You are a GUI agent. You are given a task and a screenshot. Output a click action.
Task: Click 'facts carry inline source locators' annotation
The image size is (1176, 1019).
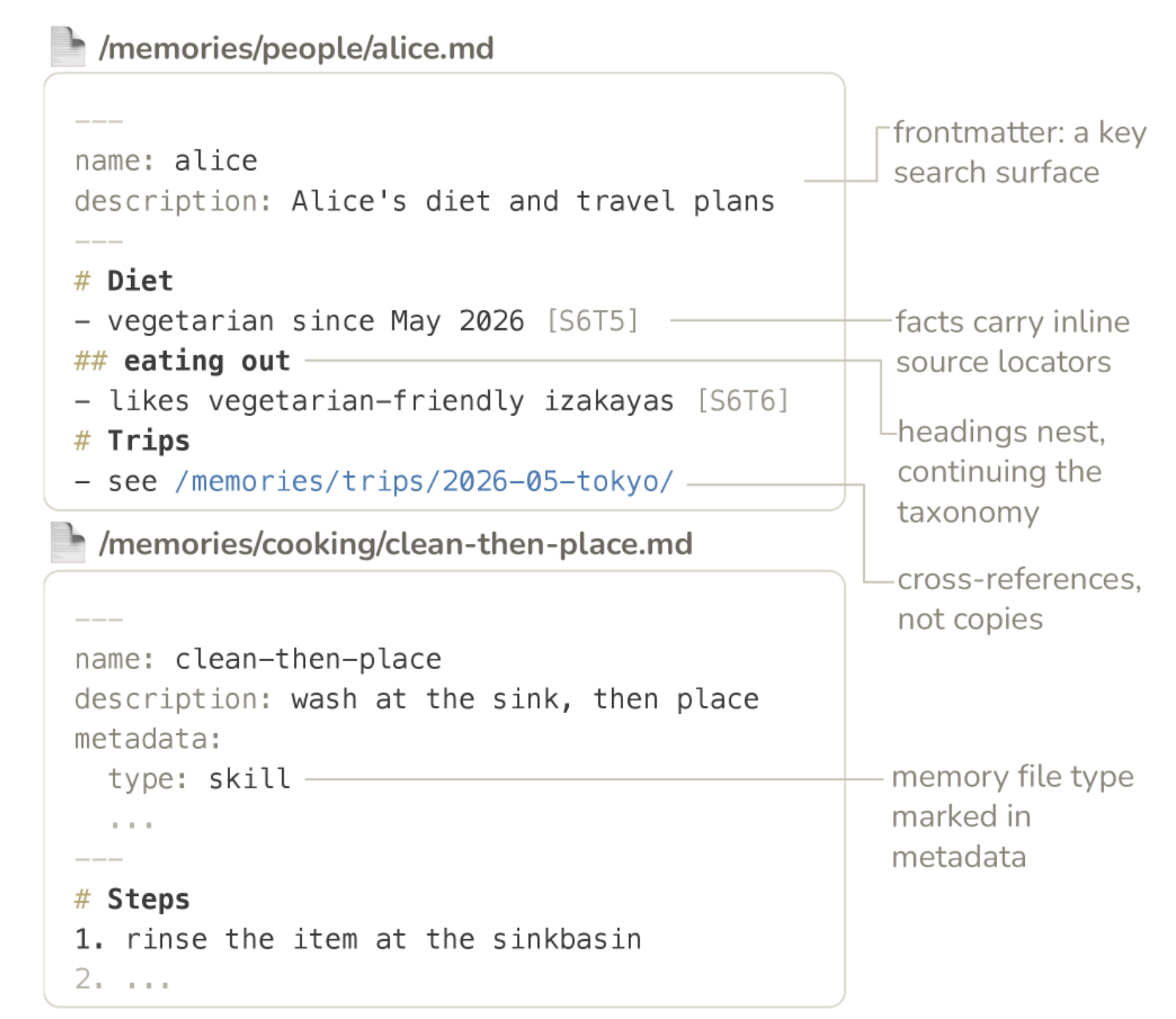pyautogui.click(x=1012, y=342)
